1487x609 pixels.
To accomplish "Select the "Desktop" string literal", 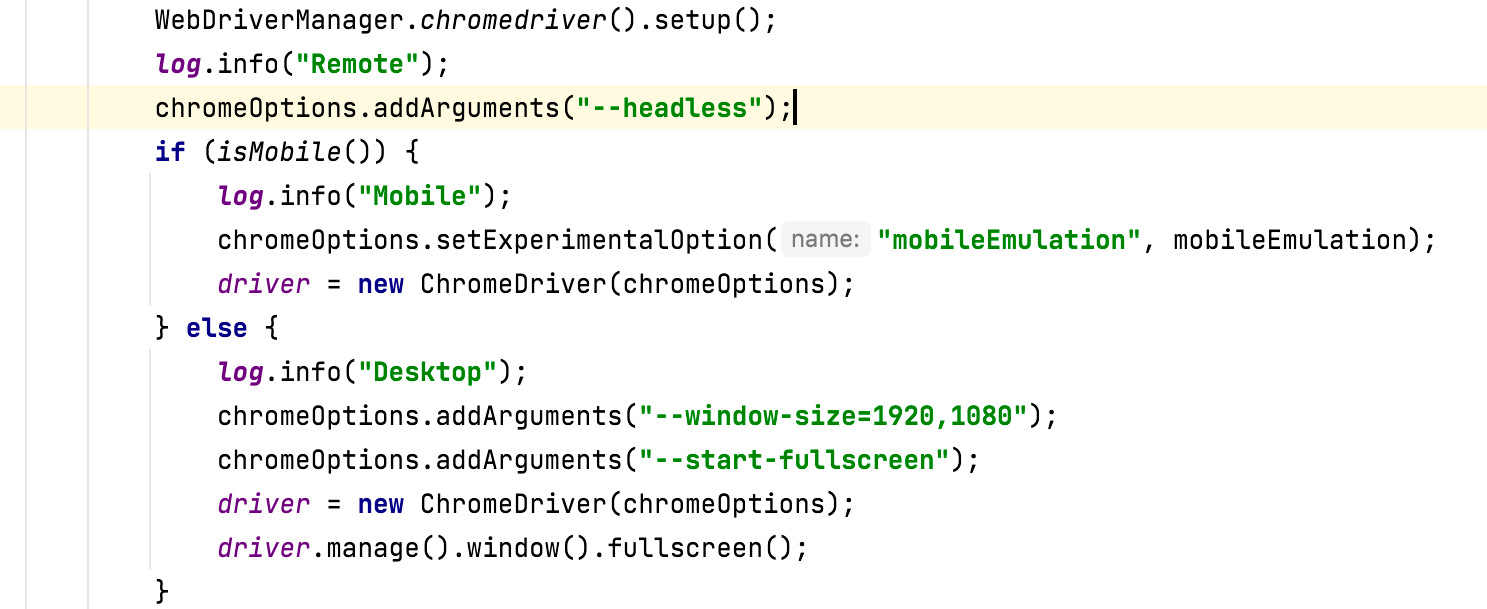I will tap(428, 372).
